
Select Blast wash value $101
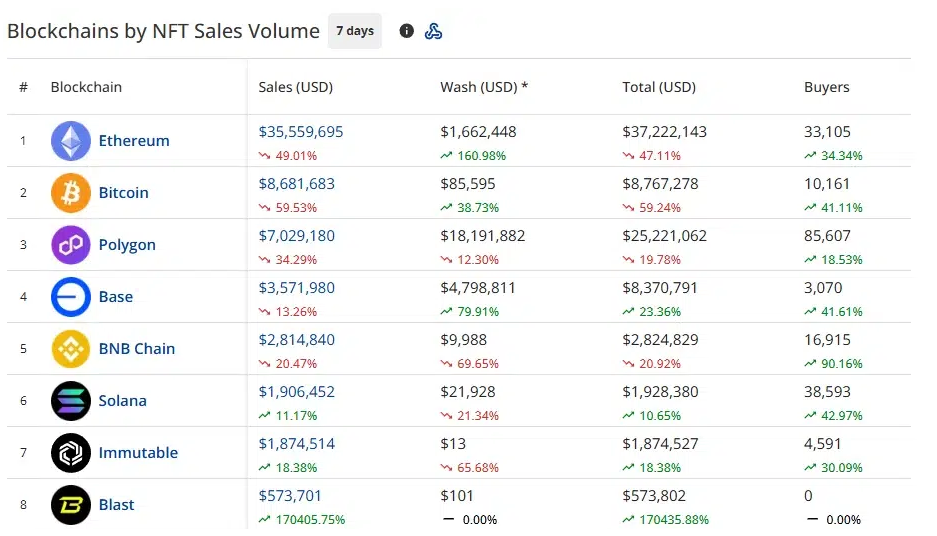457,496
